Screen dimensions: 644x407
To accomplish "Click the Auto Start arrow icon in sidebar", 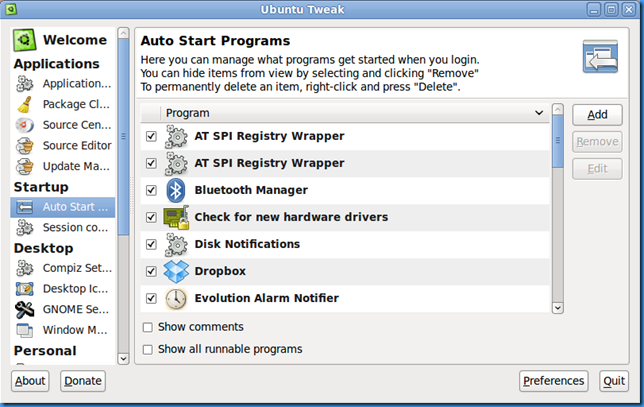I will [x=25, y=207].
